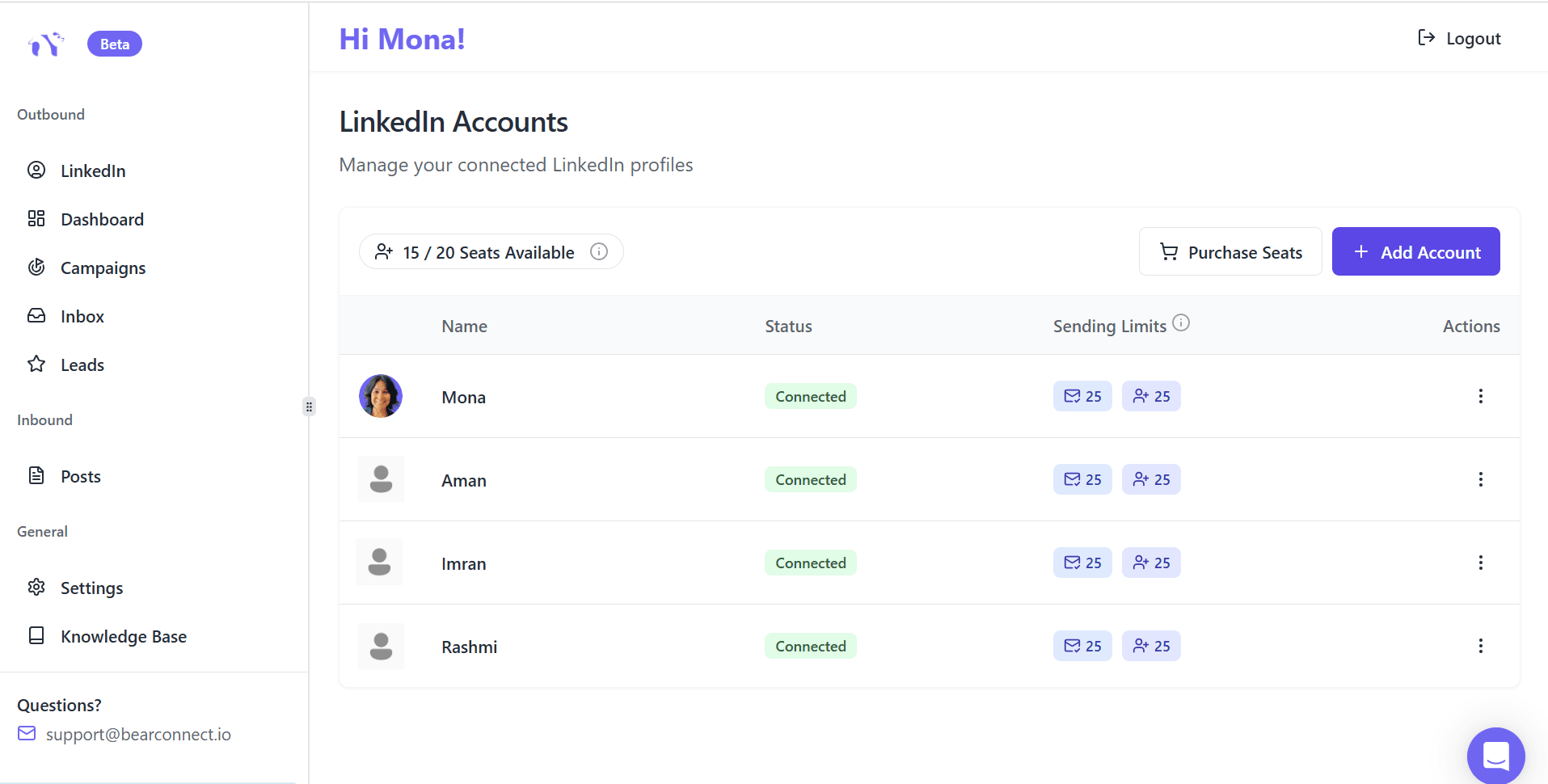Click the Knowledge Base book icon
The height and width of the screenshot is (784, 1548).
pos(36,636)
